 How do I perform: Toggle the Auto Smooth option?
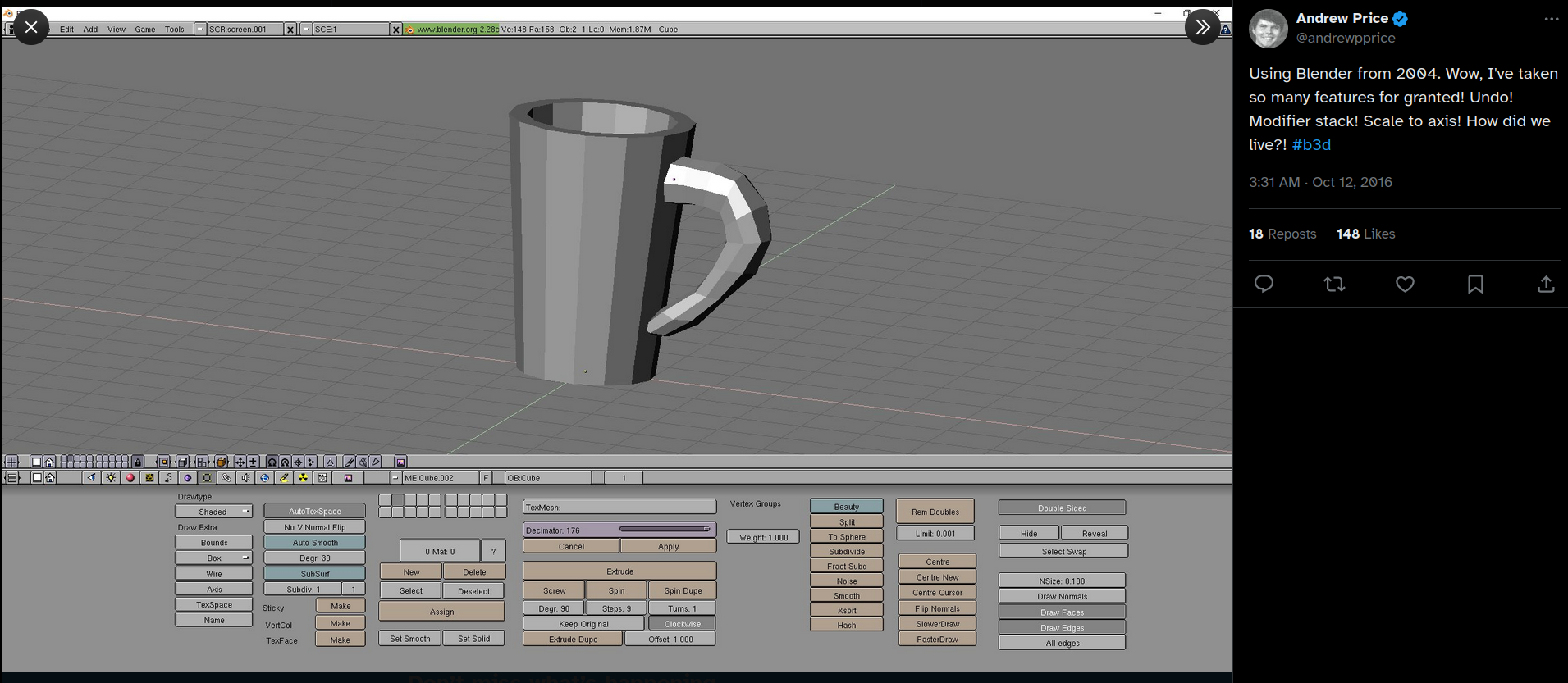[314, 543]
